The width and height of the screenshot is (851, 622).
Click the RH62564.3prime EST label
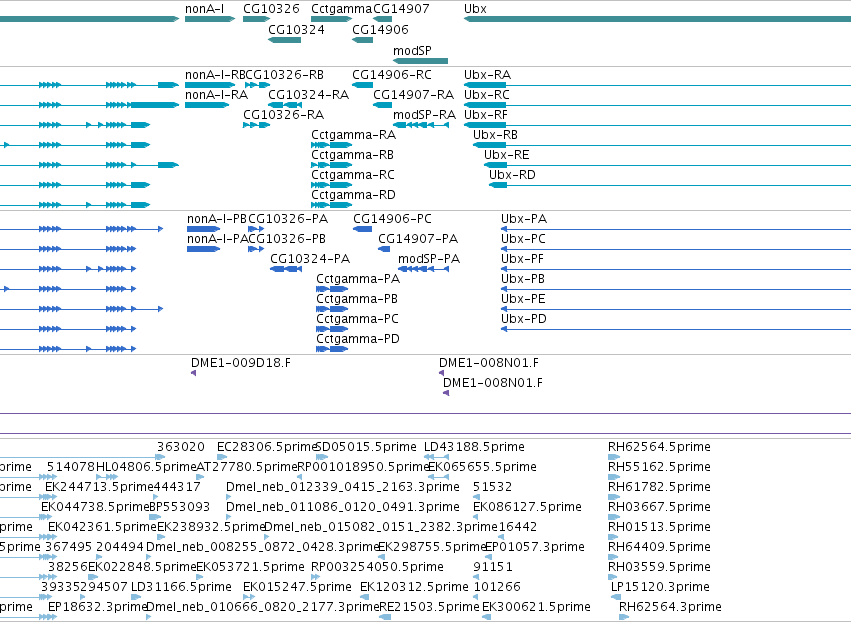coord(671,607)
